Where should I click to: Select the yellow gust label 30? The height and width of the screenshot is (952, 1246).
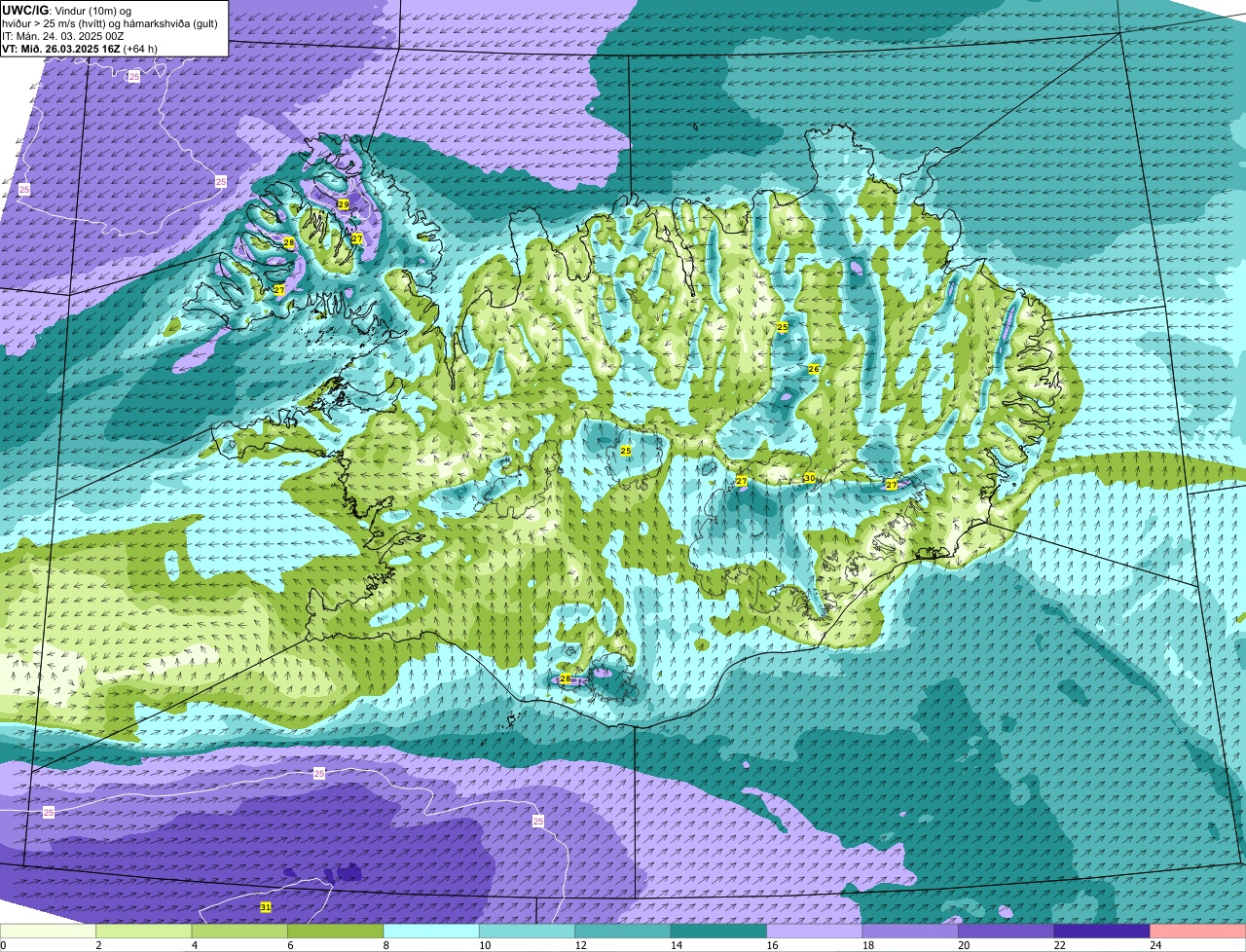tap(809, 478)
